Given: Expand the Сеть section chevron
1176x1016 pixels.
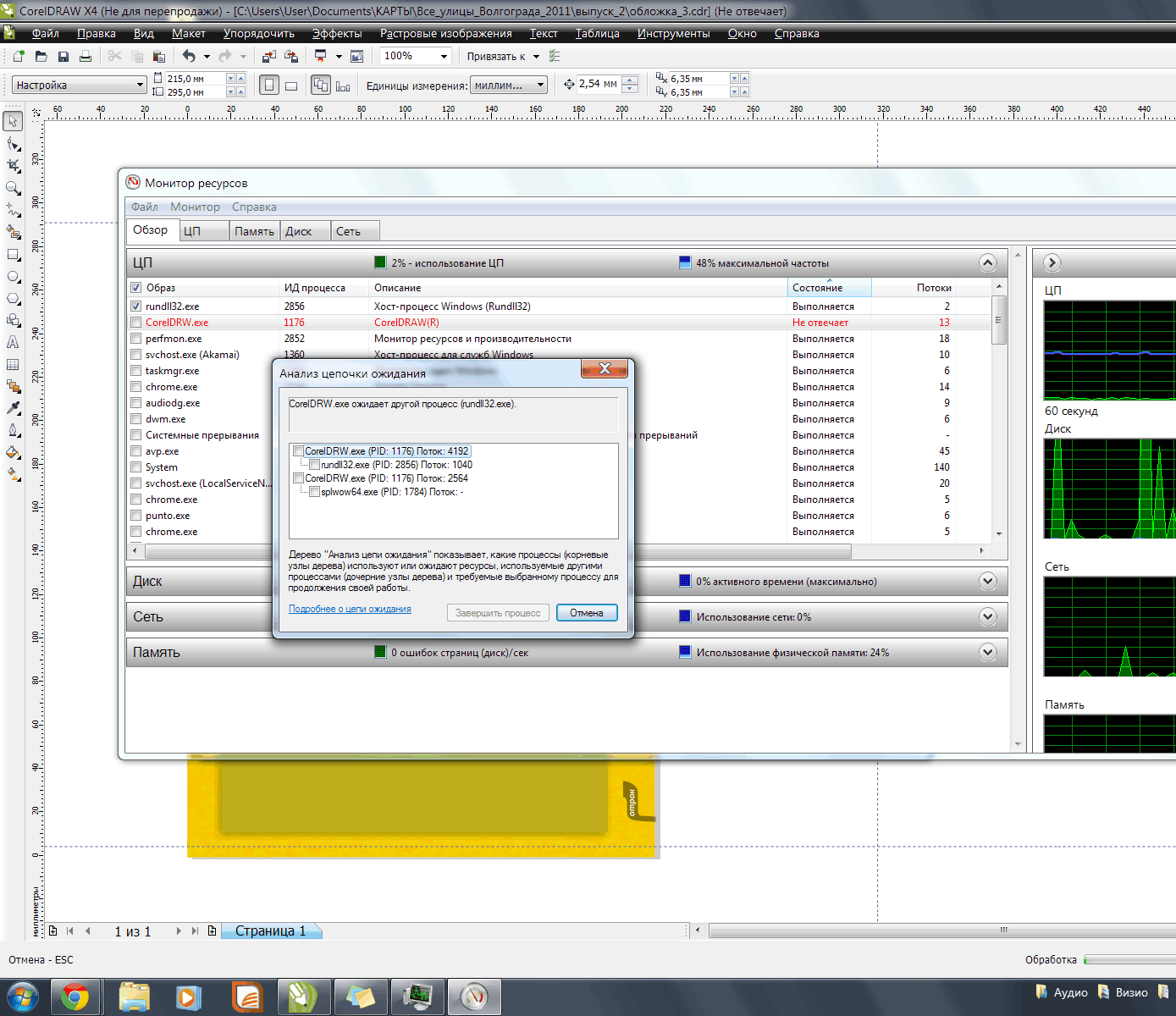Looking at the screenshot, I should click(987, 616).
